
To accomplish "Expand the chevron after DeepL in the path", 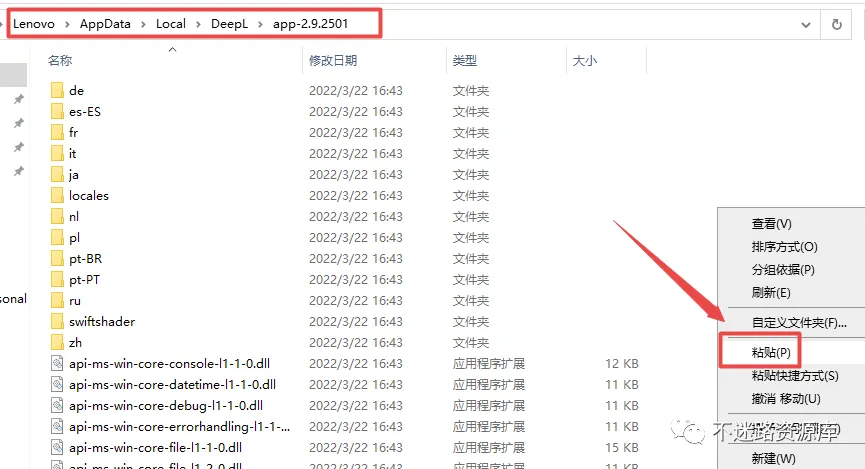I will coord(260,24).
